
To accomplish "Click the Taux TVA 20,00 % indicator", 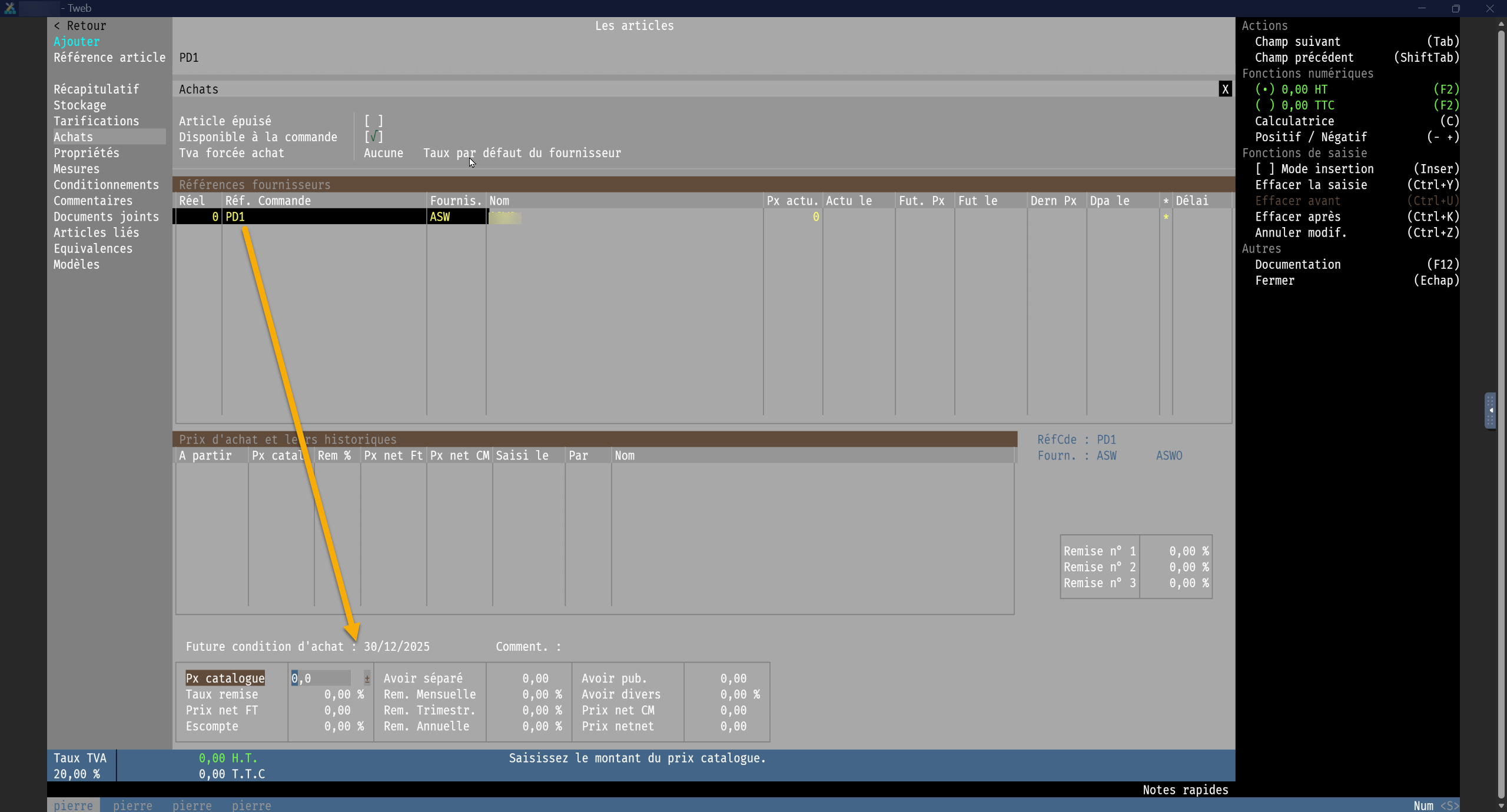I will 79,766.
